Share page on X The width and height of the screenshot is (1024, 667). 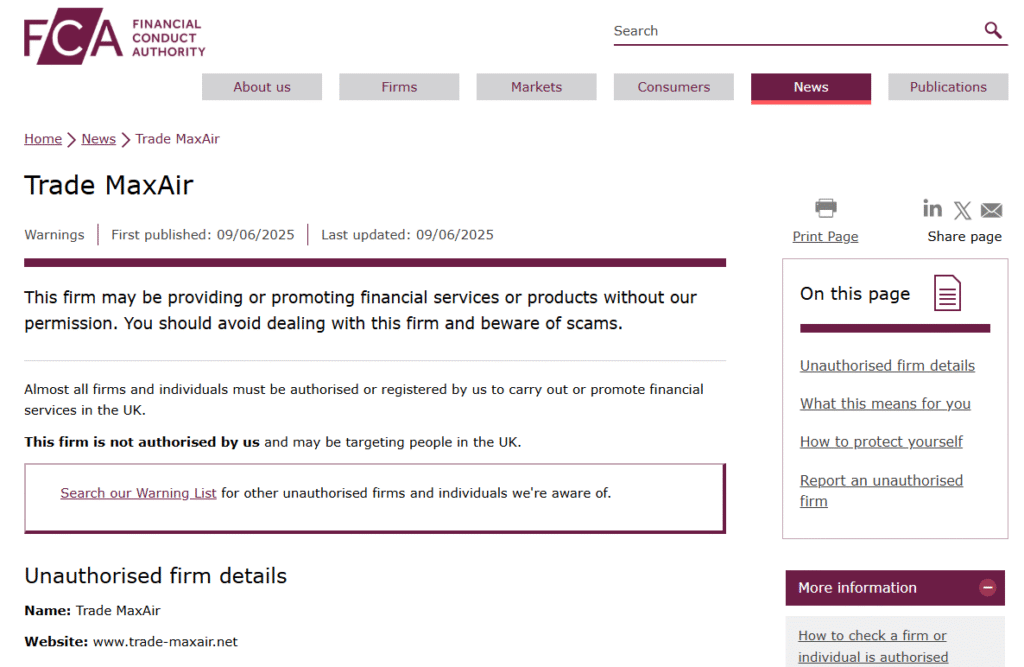pyautogui.click(x=962, y=210)
